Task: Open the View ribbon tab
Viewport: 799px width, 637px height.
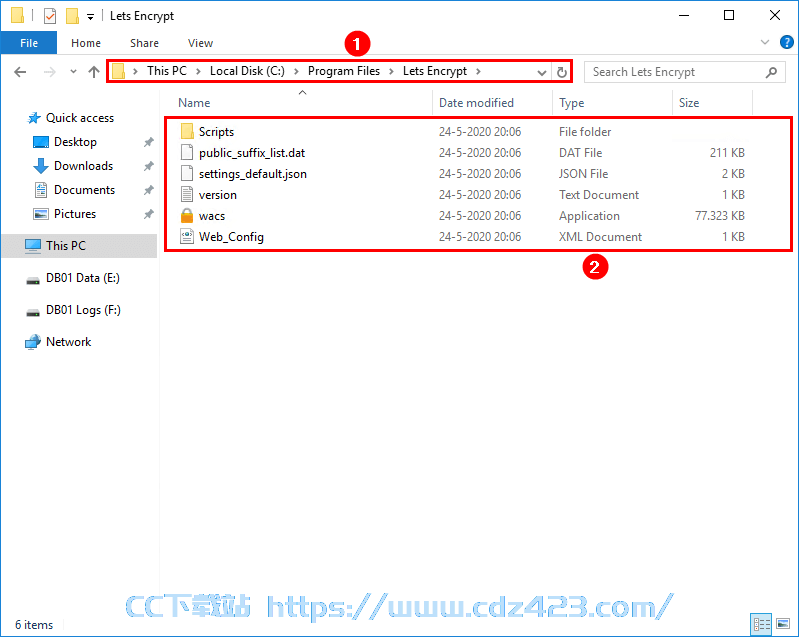Action: coord(200,43)
